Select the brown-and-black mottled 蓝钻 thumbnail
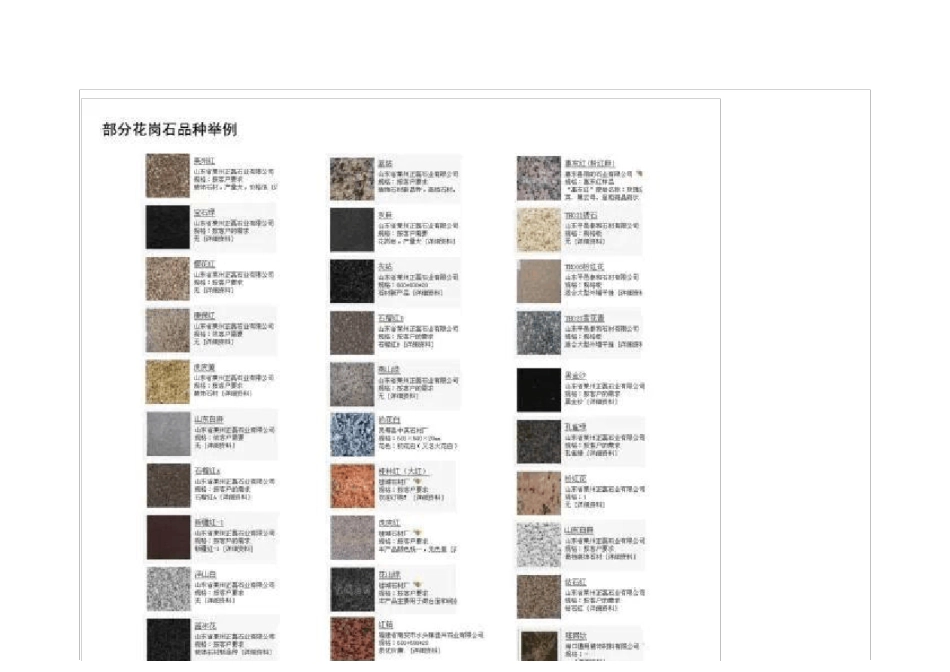 click(353, 179)
